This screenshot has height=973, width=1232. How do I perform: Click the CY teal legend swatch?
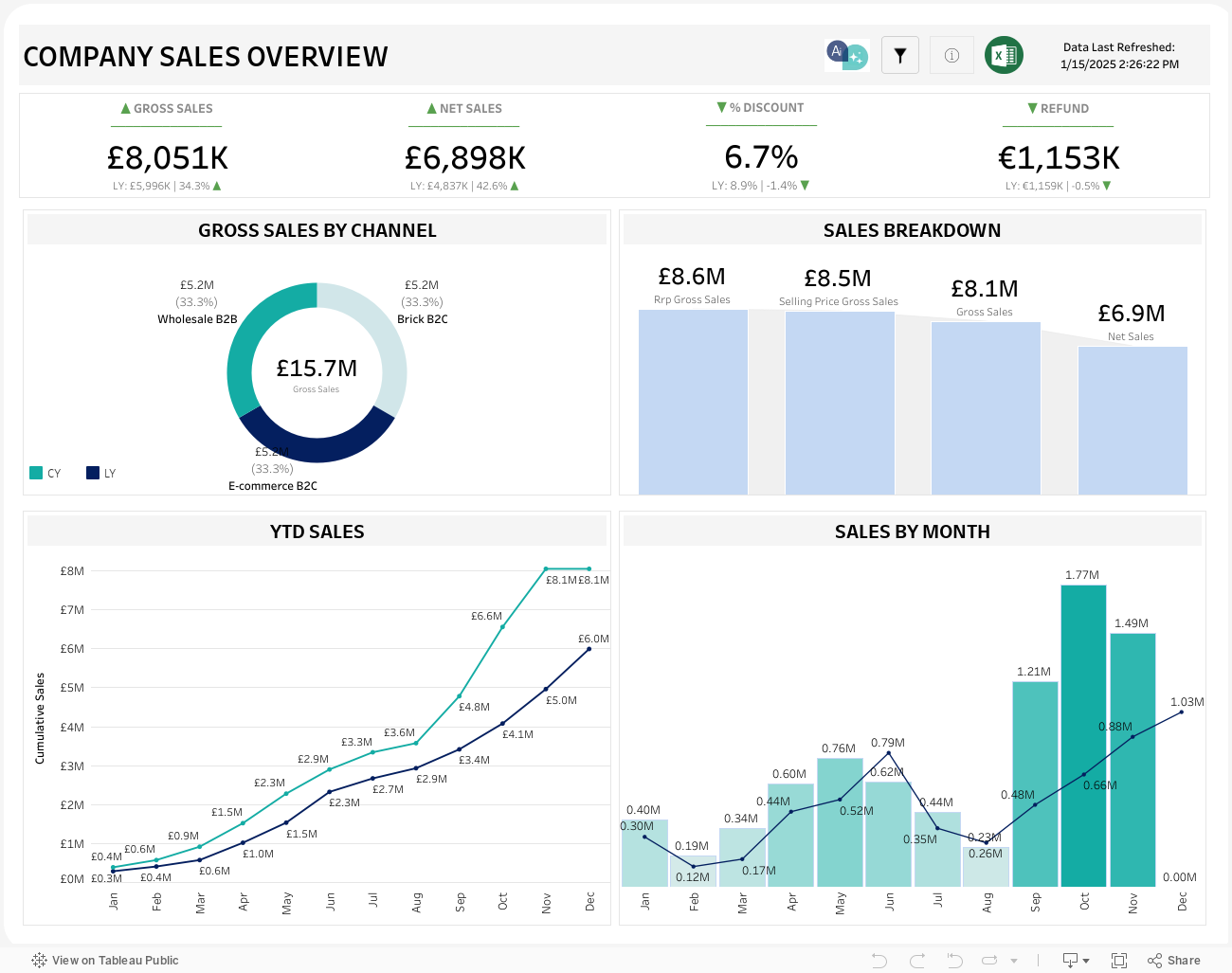(x=36, y=473)
